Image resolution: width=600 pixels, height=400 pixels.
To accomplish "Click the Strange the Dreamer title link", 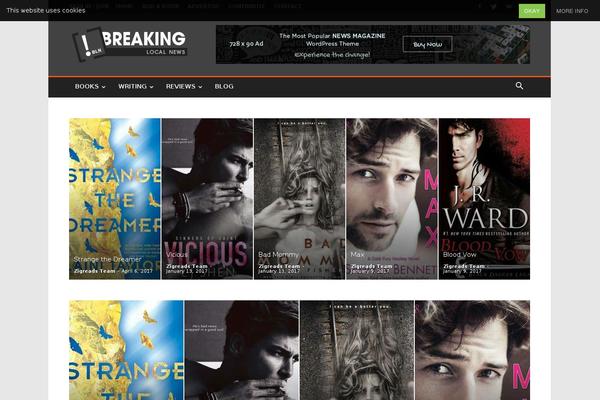I will [x=107, y=259].
